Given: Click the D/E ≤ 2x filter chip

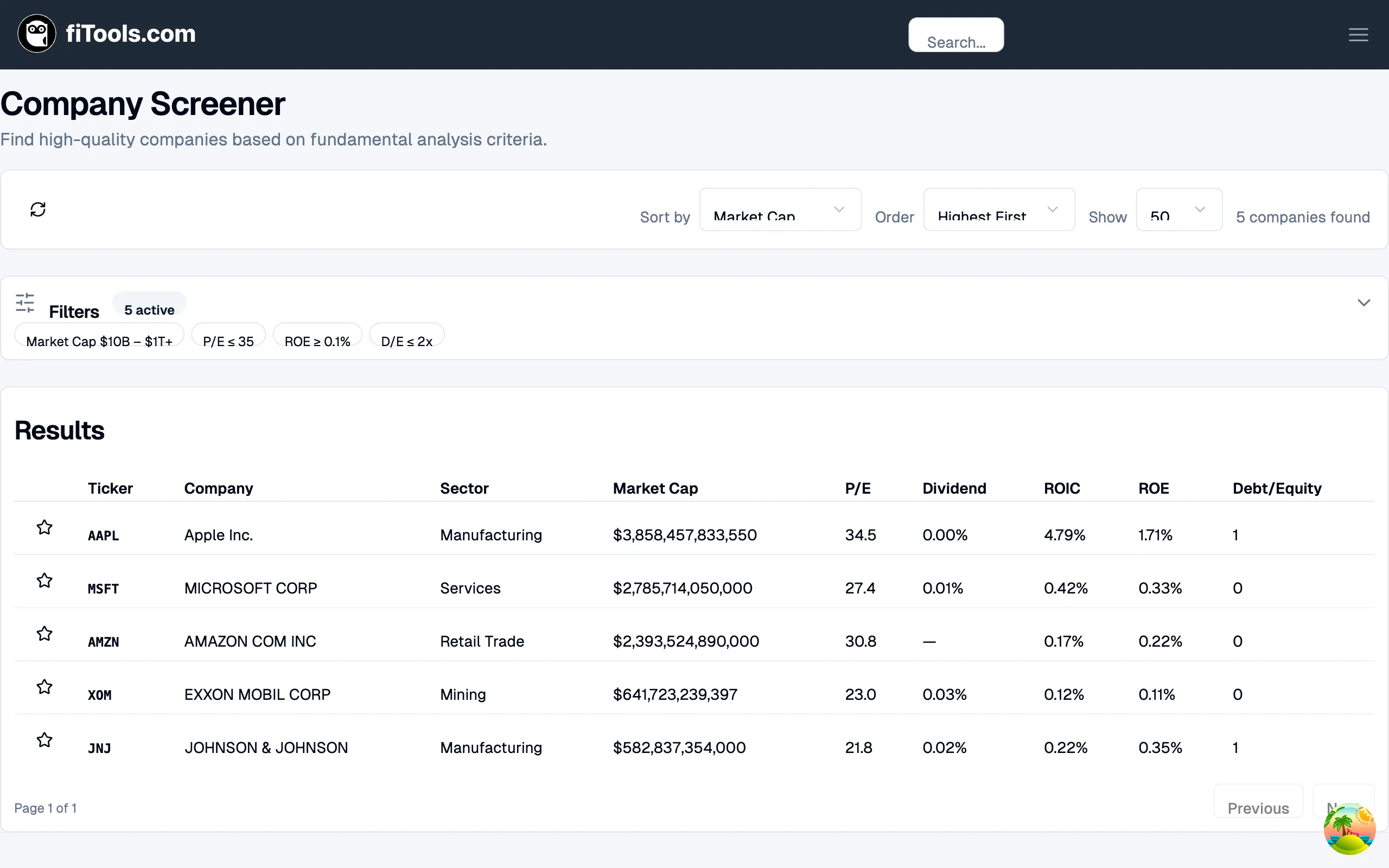Looking at the screenshot, I should click(x=407, y=335).
